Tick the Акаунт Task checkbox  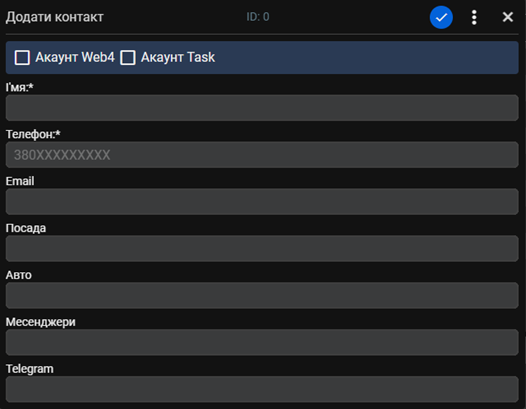(128, 57)
